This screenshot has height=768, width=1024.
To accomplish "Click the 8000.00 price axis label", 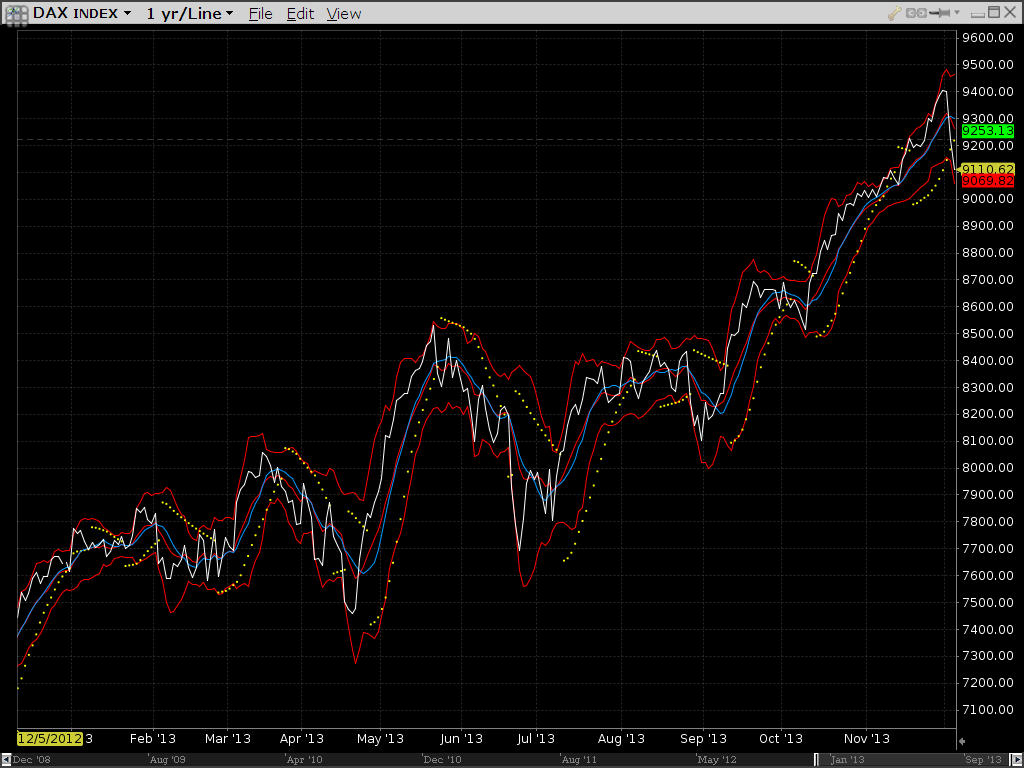I will (x=987, y=468).
